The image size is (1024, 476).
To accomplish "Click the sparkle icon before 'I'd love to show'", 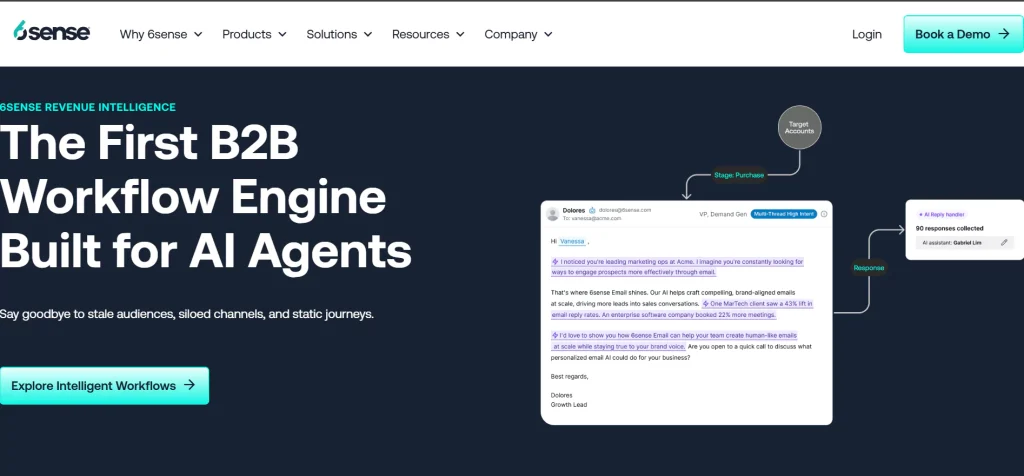I will click(x=555, y=335).
